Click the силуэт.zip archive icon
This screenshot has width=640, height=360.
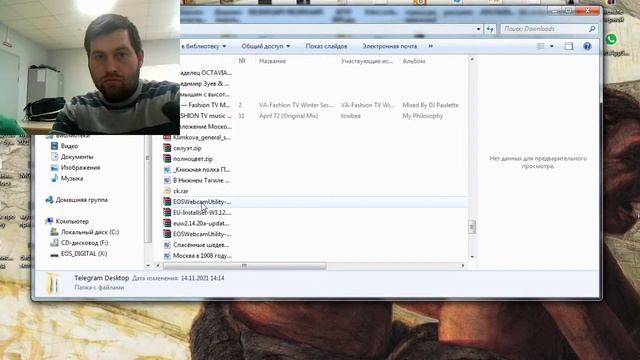(x=167, y=148)
